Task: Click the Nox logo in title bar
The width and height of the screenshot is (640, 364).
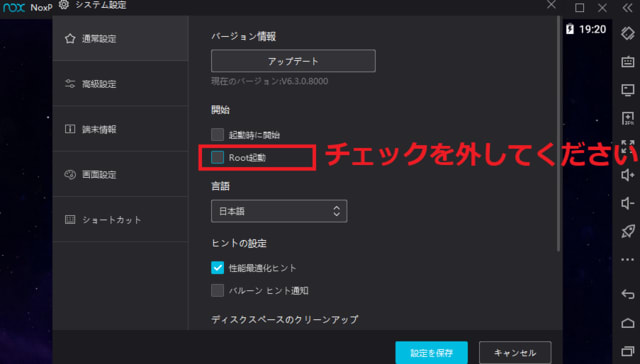Action: 14,7
